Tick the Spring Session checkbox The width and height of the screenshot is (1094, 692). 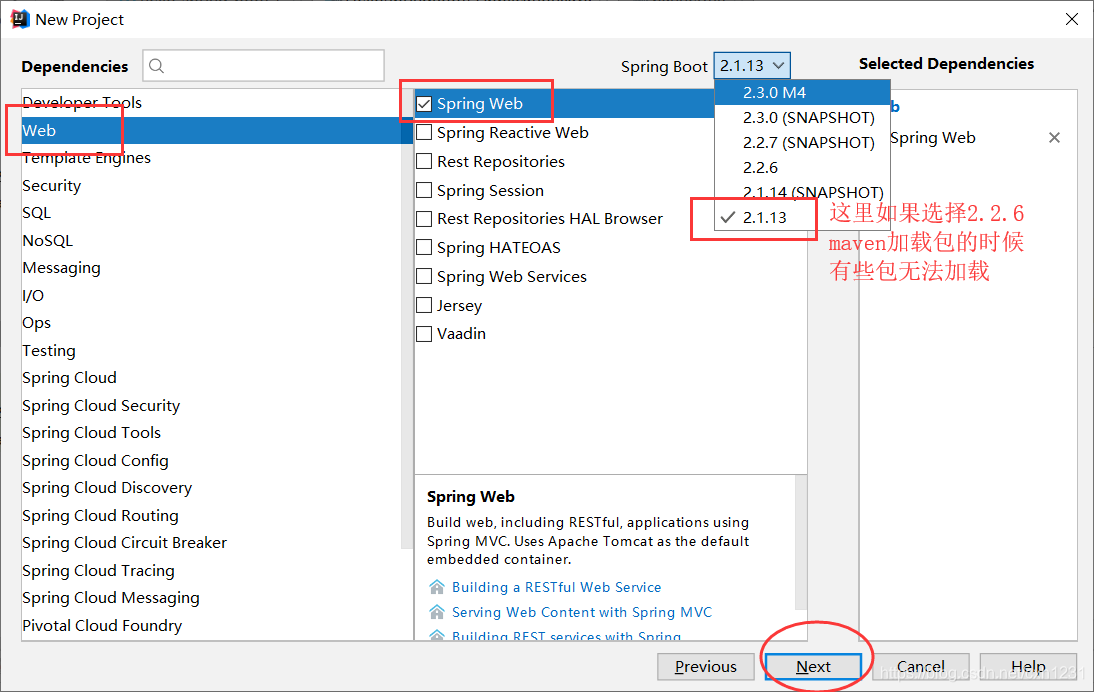(424, 190)
